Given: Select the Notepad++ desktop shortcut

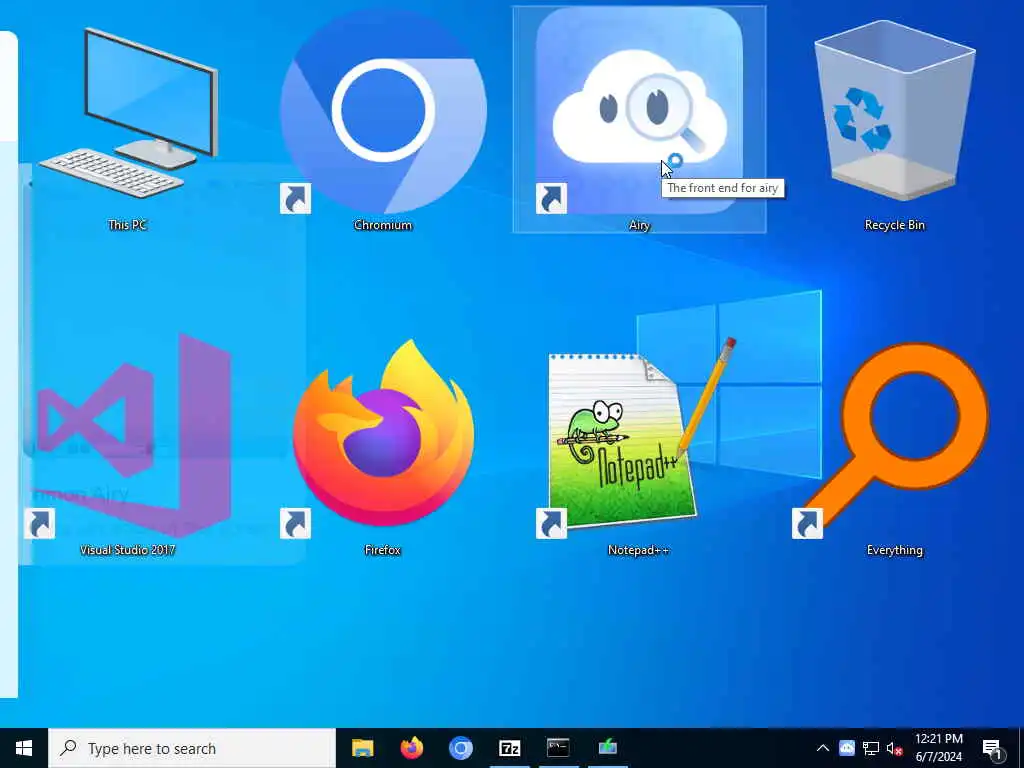Looking at the screenshot, I should [639, 436].
